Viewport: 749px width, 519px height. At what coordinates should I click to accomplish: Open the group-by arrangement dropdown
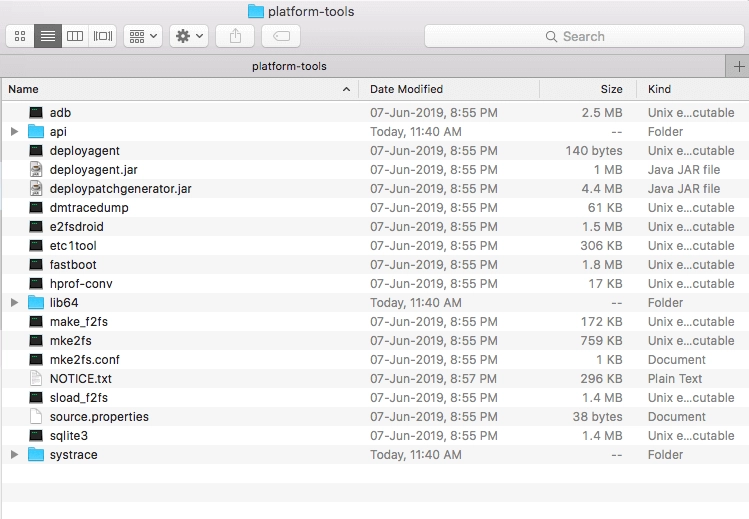[143, 36]
